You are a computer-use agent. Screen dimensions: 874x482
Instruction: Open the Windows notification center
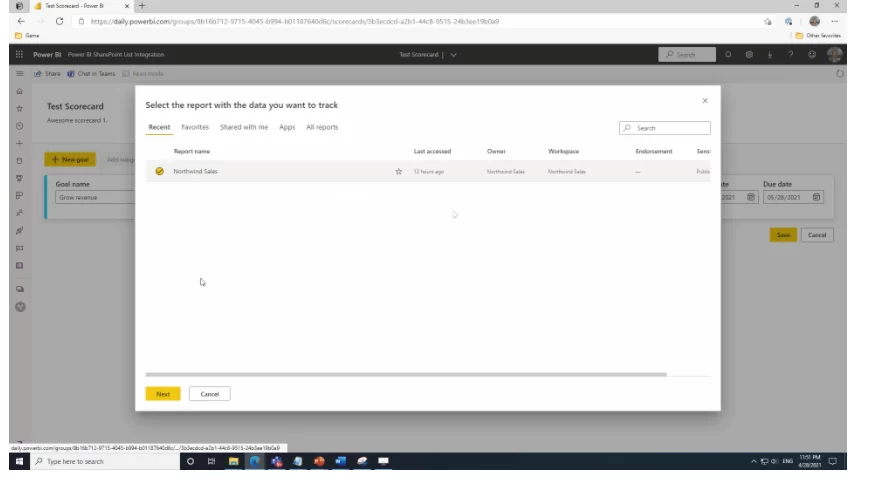[833, 461]
